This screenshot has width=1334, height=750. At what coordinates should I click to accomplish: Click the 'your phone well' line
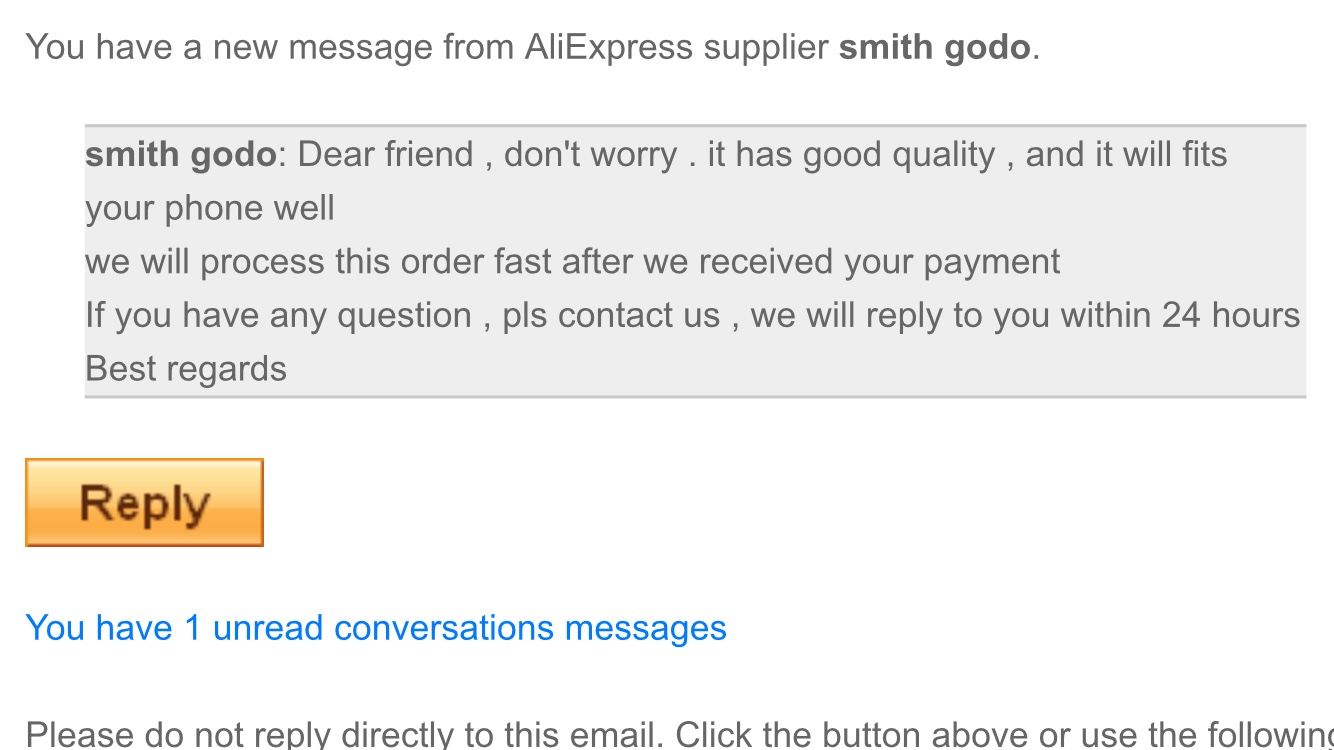[210, 208]
